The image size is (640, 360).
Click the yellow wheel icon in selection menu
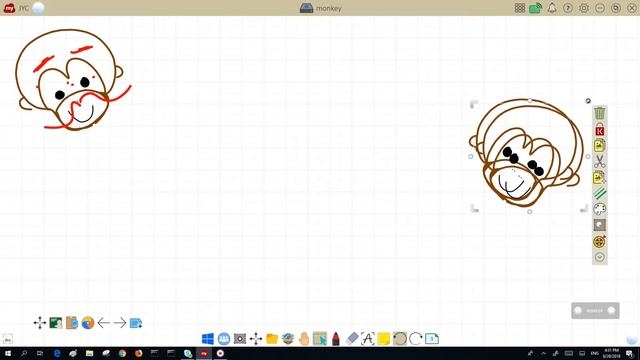click(599, 242)
